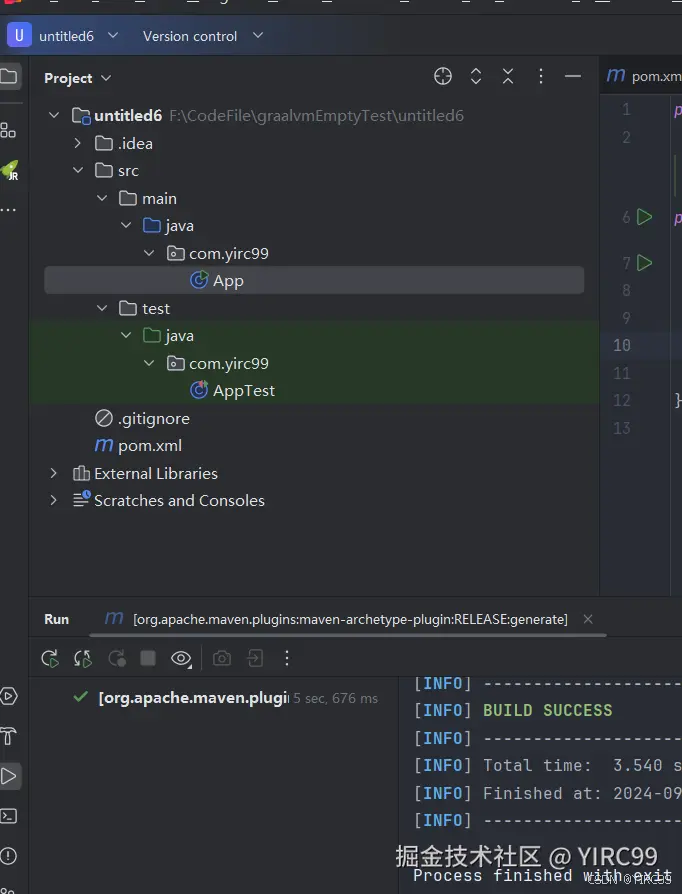Show more tool windows ellipsis

coord(8,210)
